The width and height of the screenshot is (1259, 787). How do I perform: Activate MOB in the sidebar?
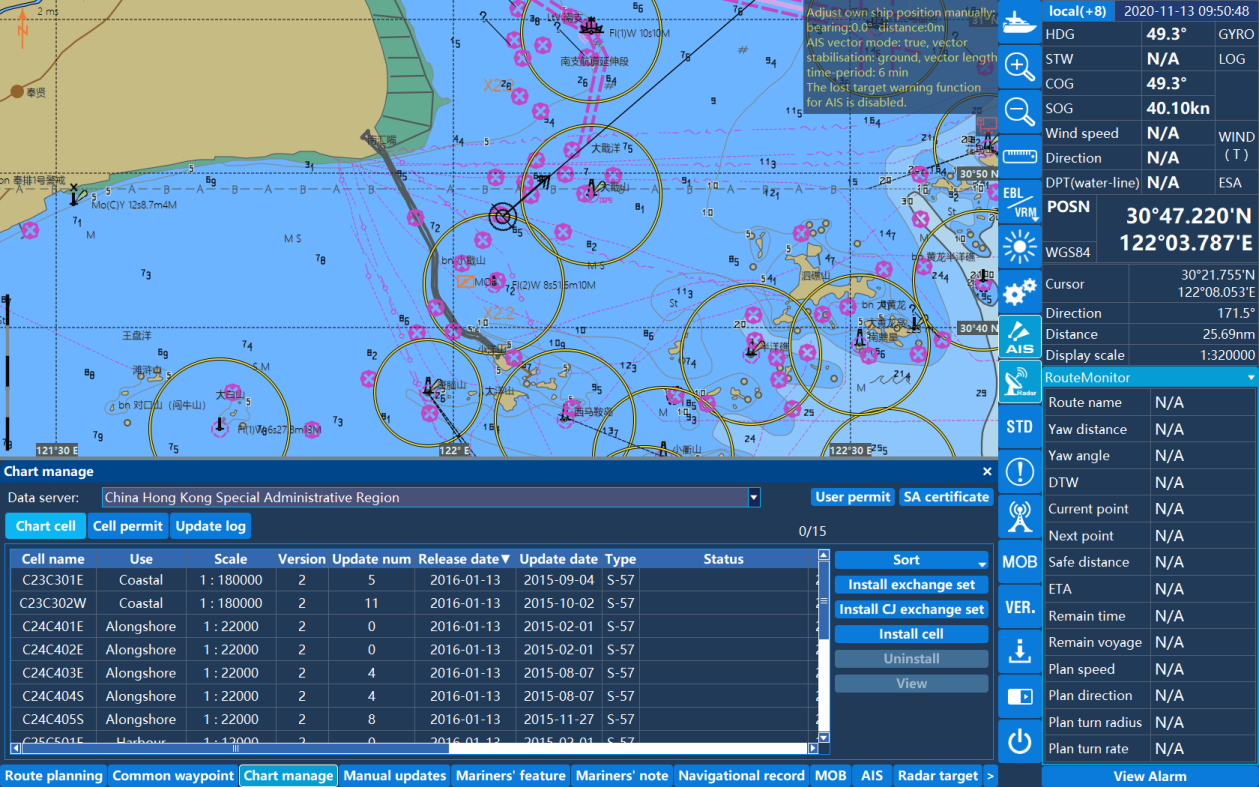(1019, 561)
